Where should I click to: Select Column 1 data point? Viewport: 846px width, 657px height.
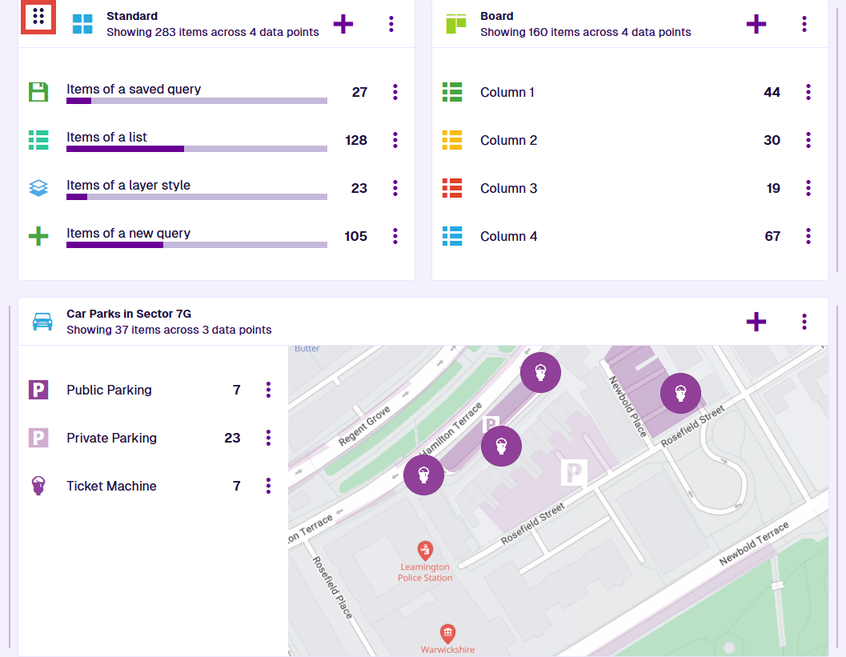507,92
